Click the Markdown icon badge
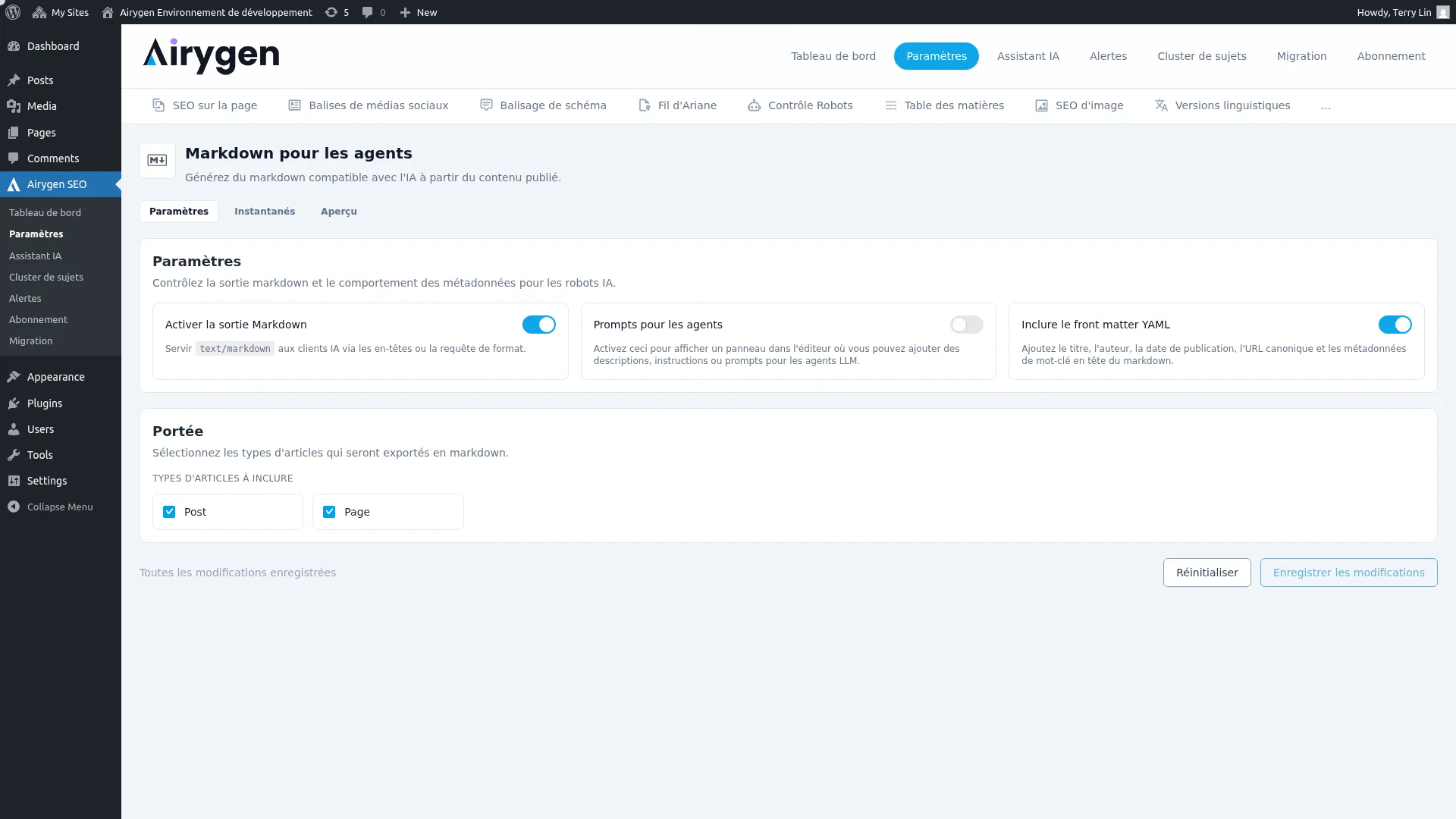Image resolution: width=1456 pixels, height=819 pixels. click(x=158, y=161)
